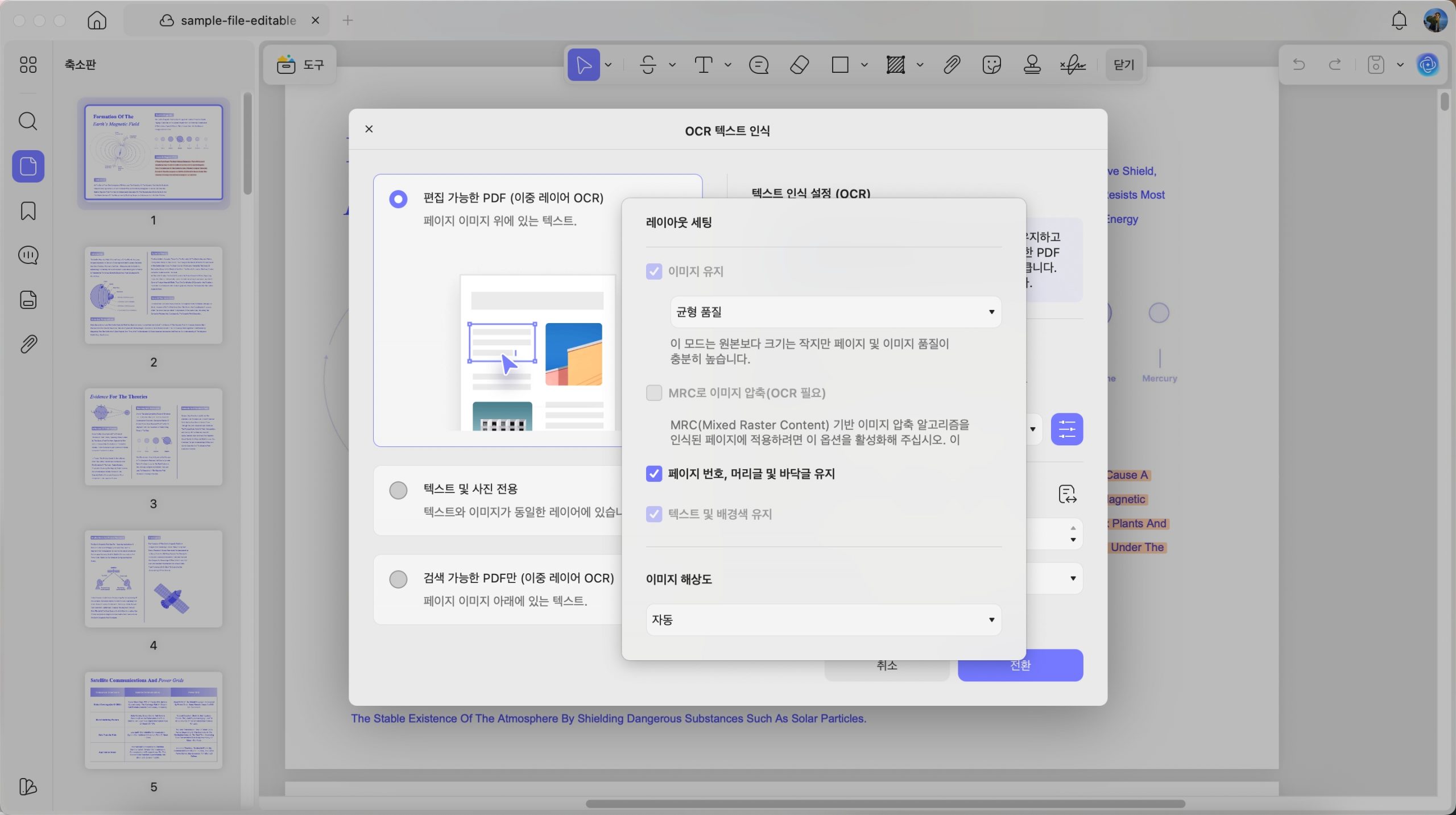Click the redo arrow

[x=1335, y=64]
